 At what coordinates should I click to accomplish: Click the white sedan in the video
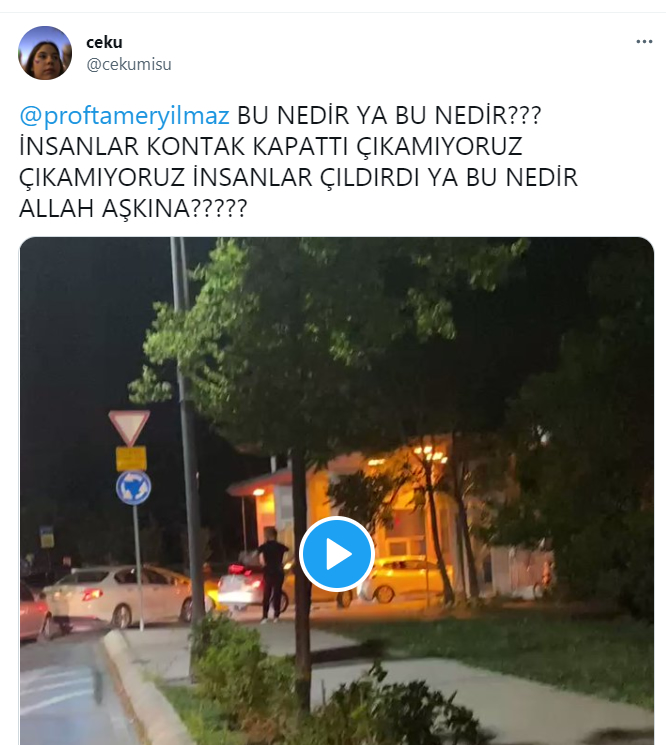[x=121, y=595]
